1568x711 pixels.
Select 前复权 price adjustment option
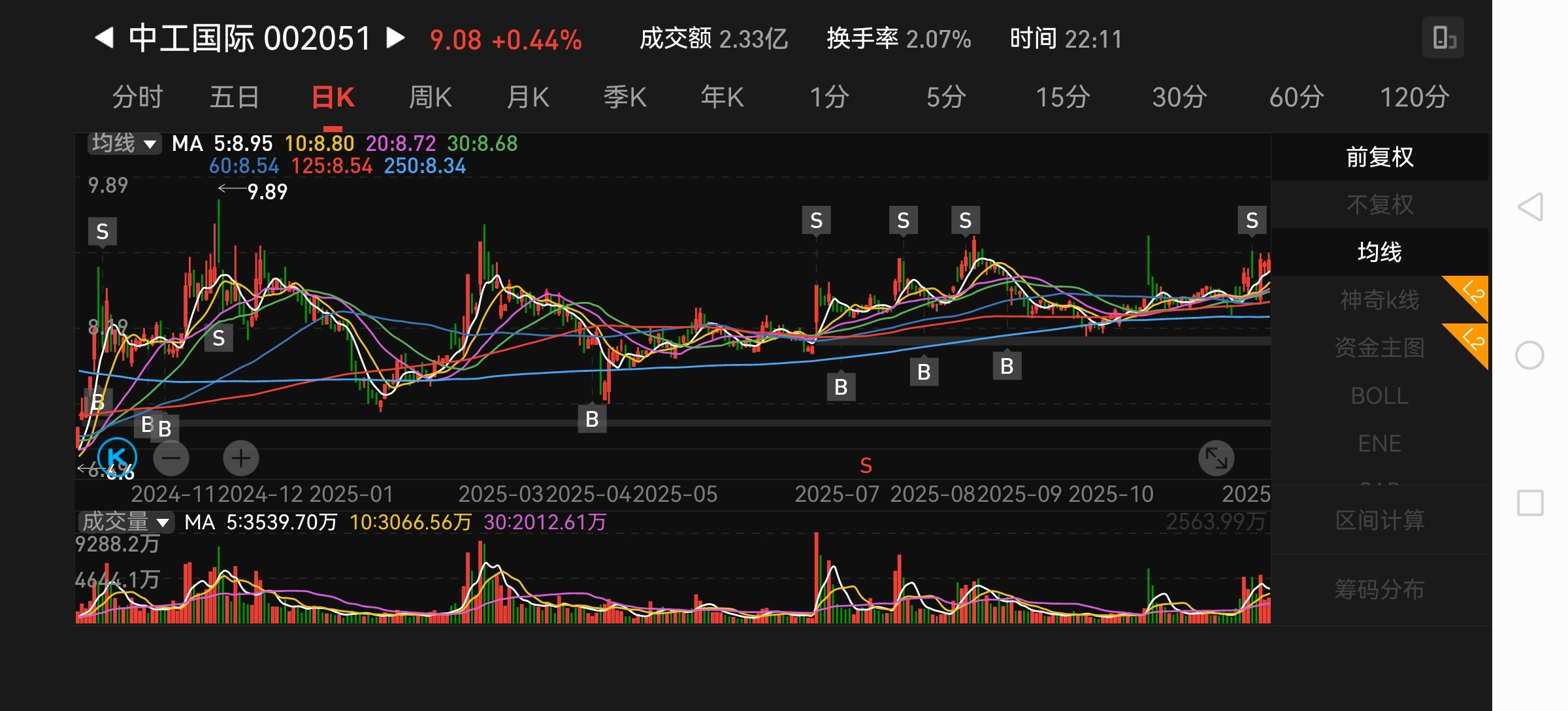(x=1379, y=157)
